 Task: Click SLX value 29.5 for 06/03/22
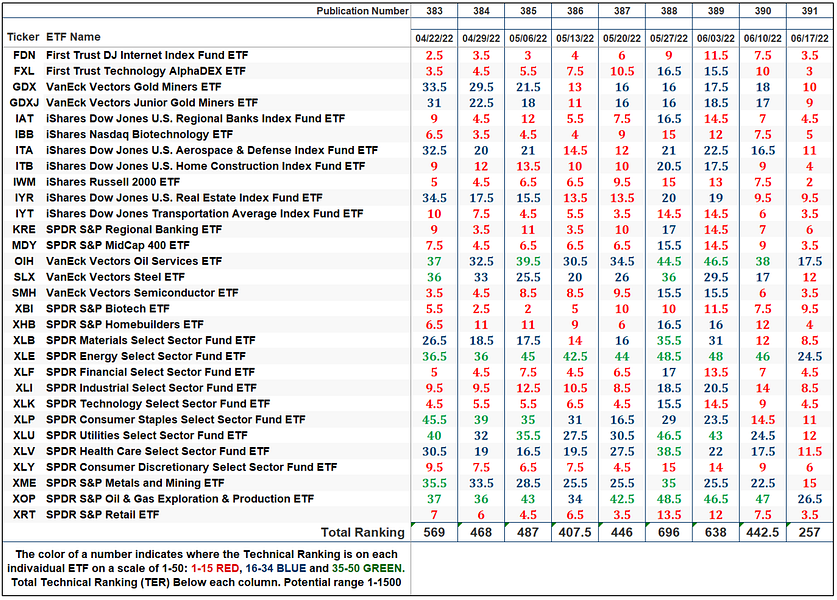[x=716, y=277]
